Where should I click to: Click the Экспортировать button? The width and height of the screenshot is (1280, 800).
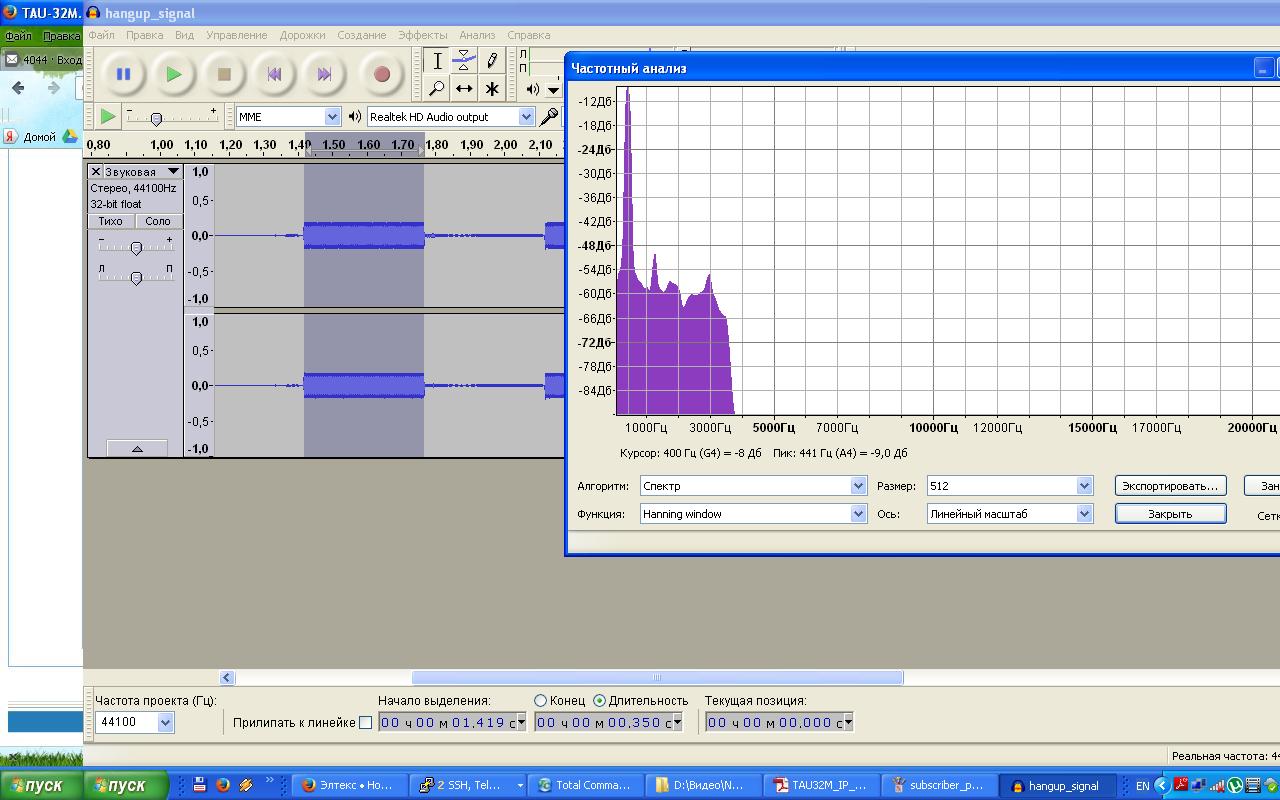pyautogui.click(x=1170, y=486)
